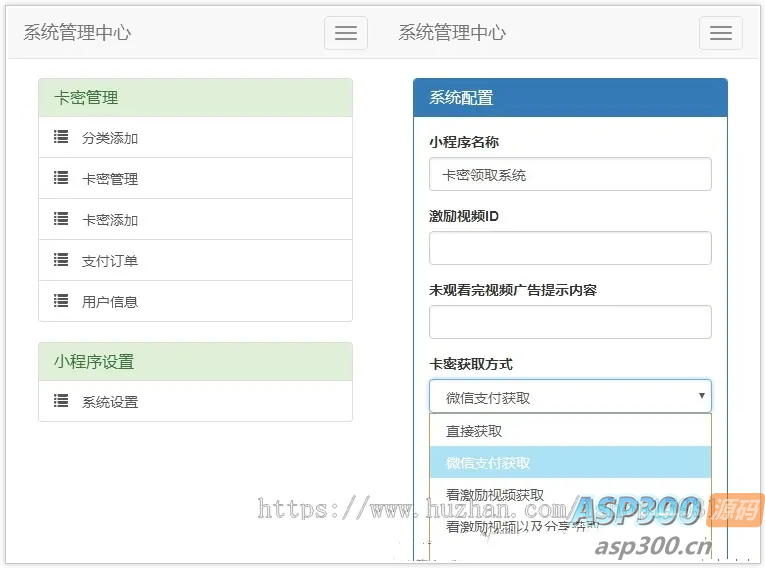Choose 直接获取 from the dropdown list
Viewport: 765px width, 568px height.
(x=570, y=430)
